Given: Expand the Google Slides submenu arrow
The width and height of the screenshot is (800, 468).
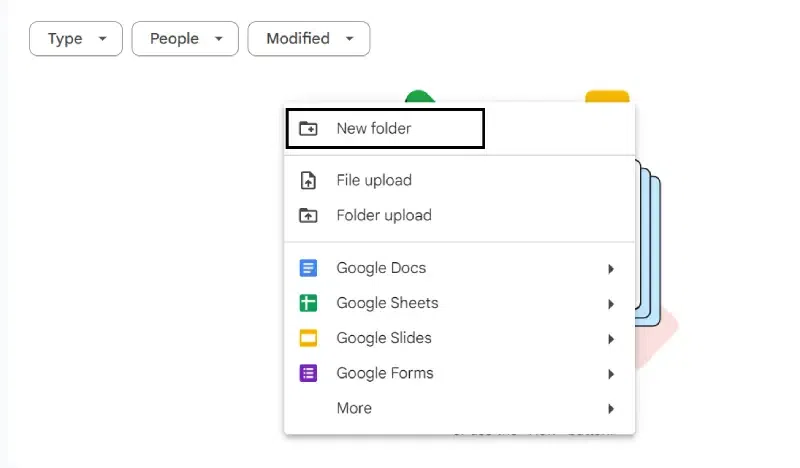Looking at the screenshot, I should 610,339.
